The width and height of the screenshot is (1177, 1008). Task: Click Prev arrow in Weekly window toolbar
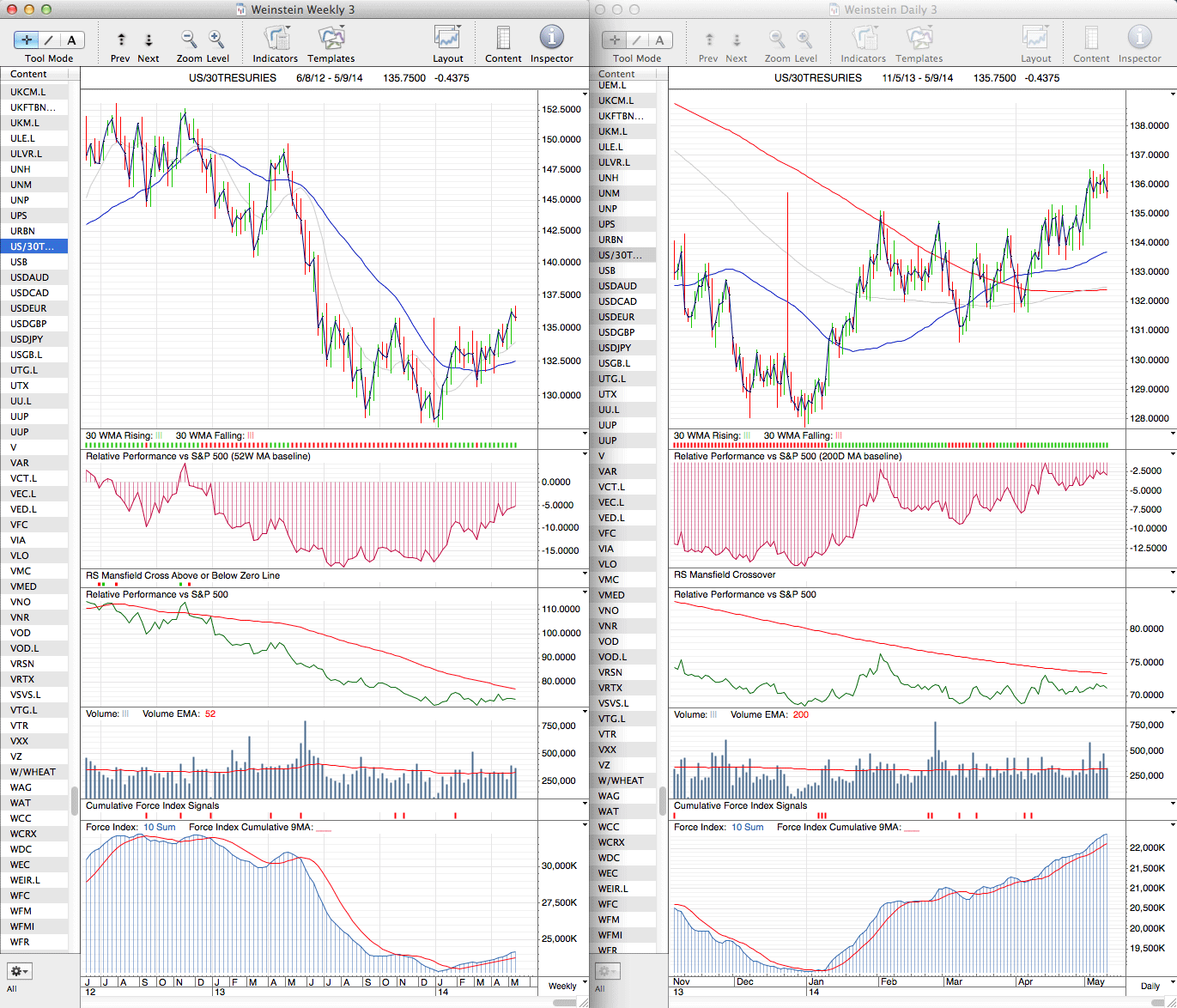pyautogui.click(x=121, y=39)
